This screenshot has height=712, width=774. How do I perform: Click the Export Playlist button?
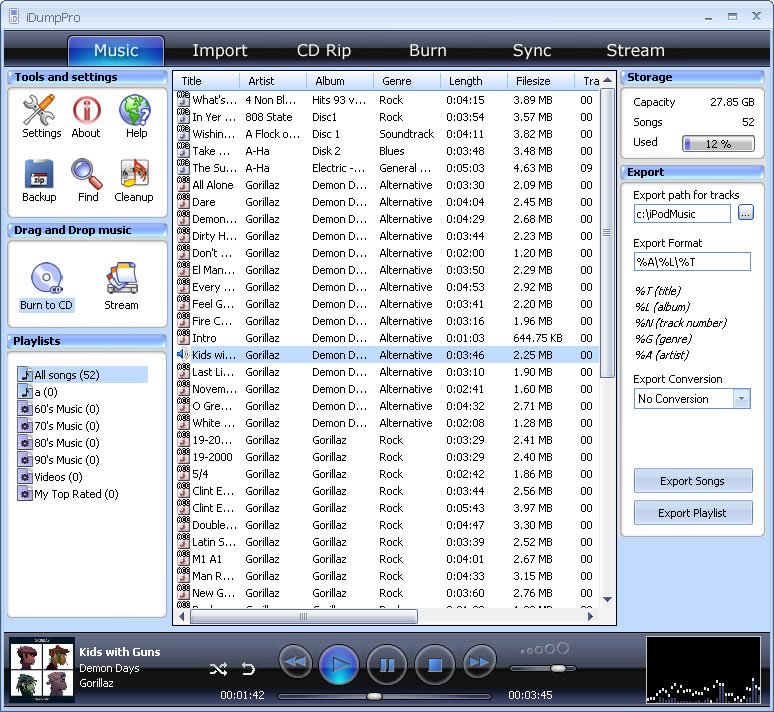point(692,513)
